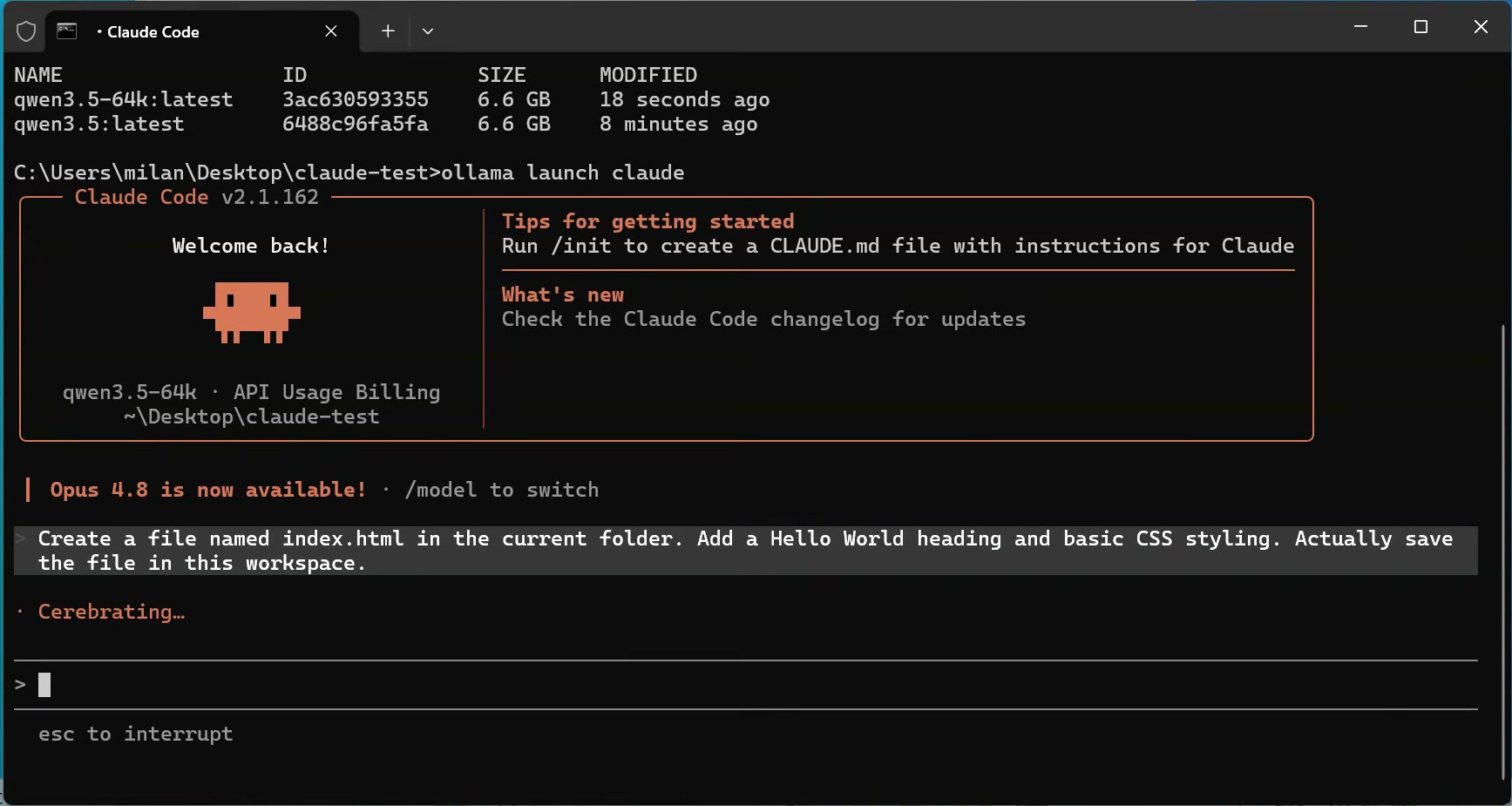Click the 'Cerebrating…' status text

tap(112, 612)
